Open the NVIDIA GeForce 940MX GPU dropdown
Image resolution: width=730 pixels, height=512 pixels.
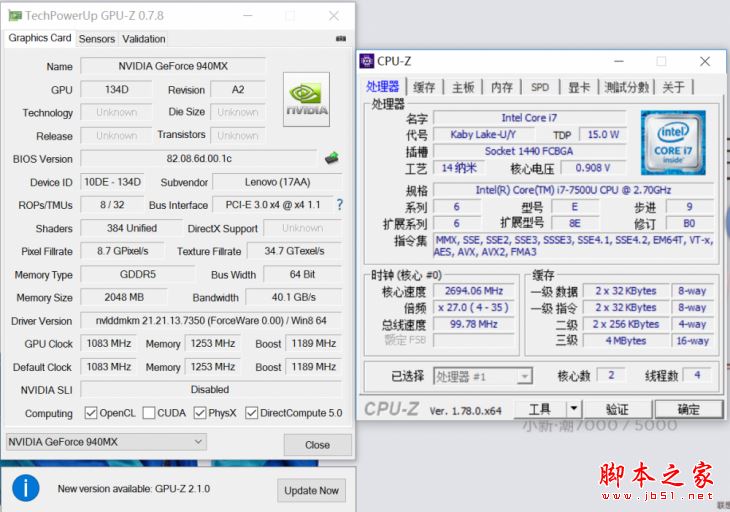click(106, 442)
